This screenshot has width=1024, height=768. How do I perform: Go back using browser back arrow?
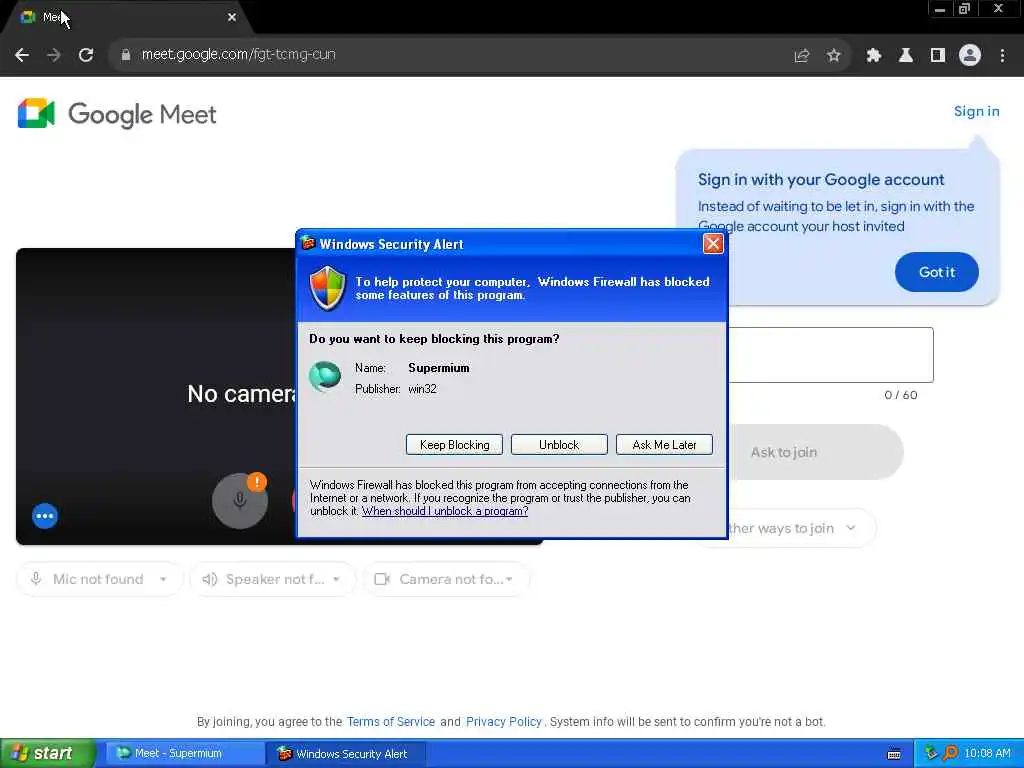click(x=22, y=55)
